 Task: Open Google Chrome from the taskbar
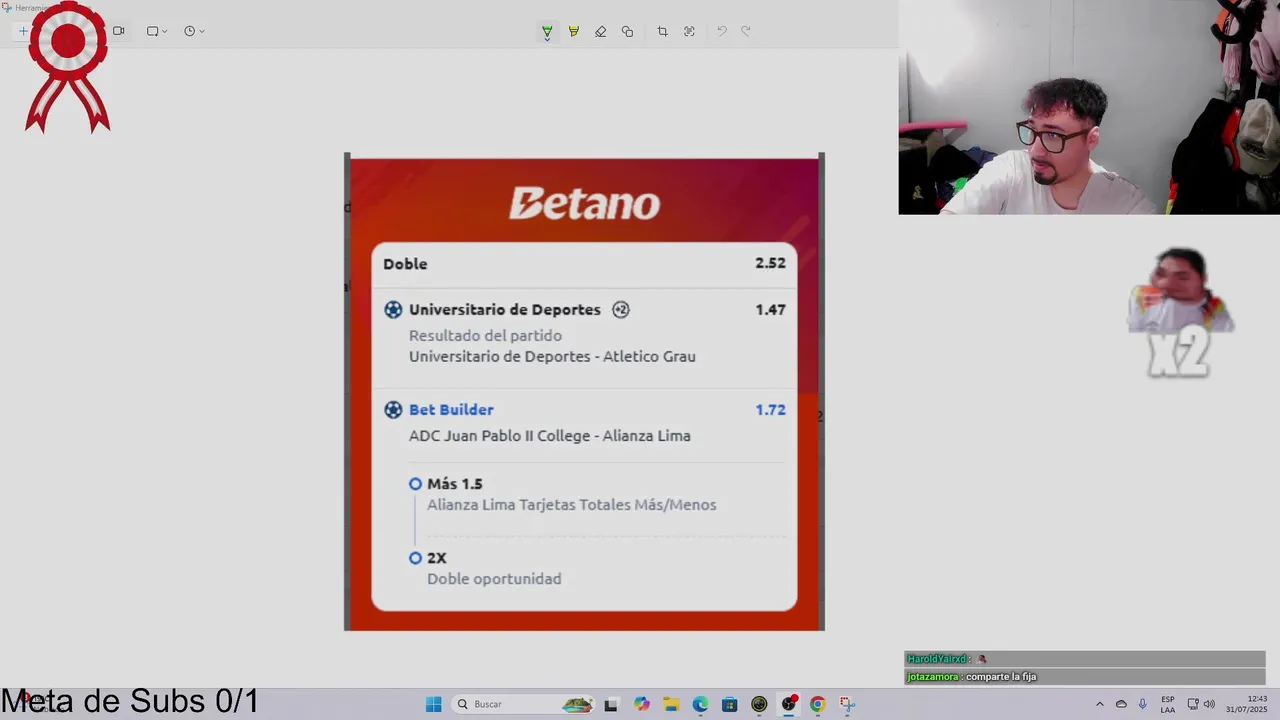(x=817, y=704)
